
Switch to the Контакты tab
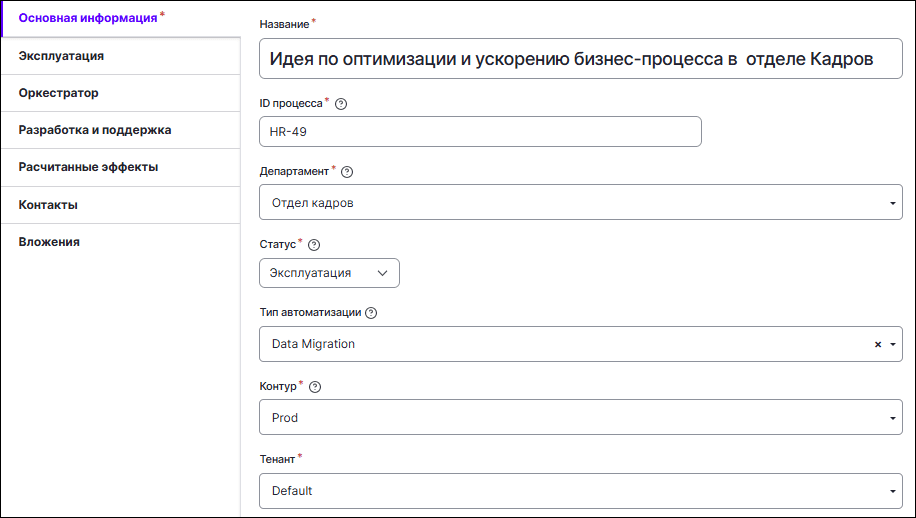click(x=48, y=205)
